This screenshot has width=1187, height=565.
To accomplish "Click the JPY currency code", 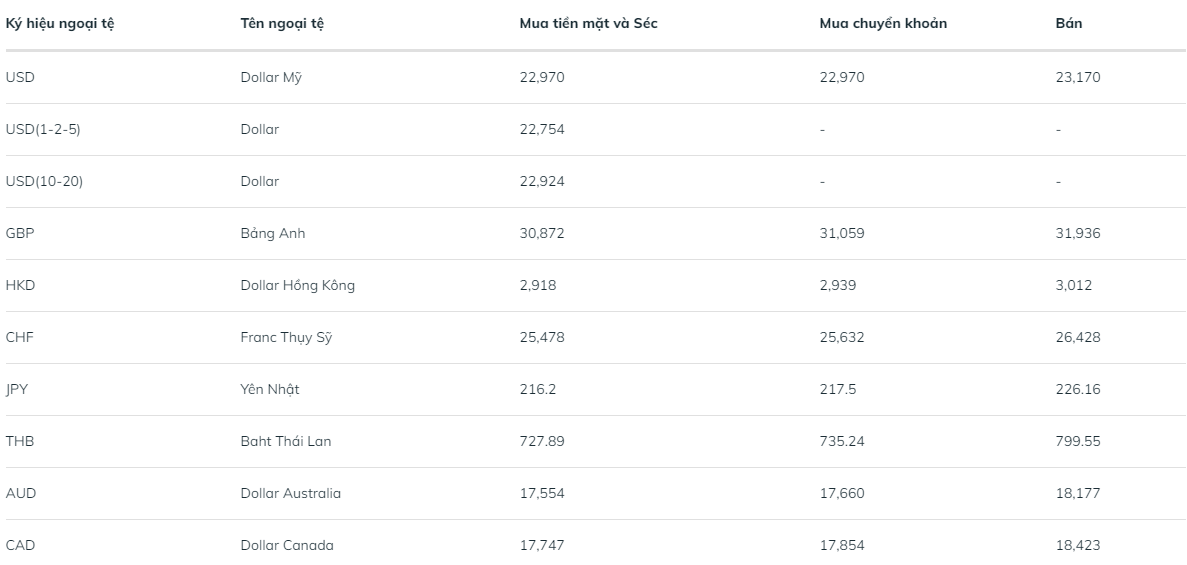I will coord(18,389).
